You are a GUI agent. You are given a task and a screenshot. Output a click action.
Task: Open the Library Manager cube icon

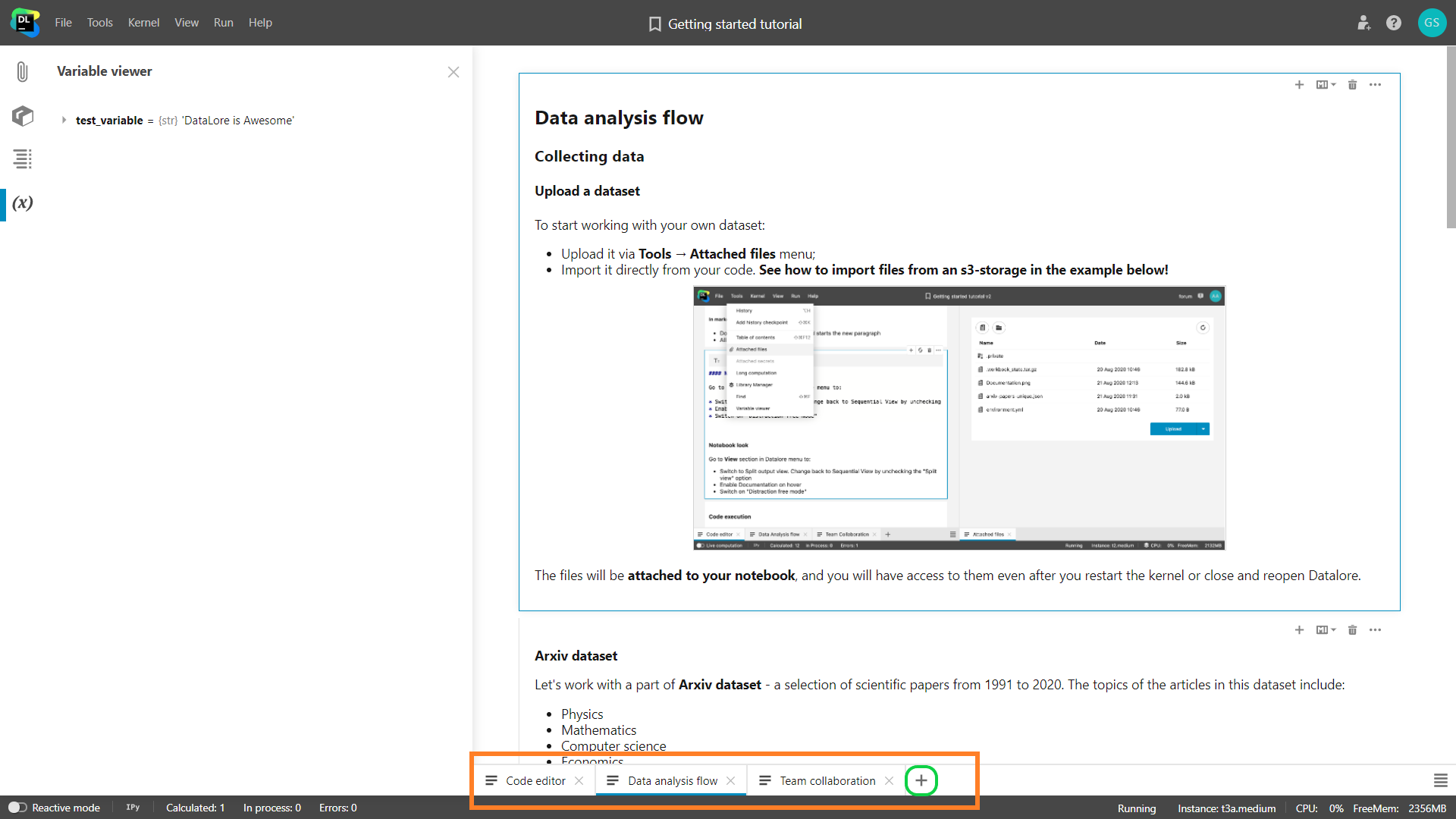tap(23, 116)
